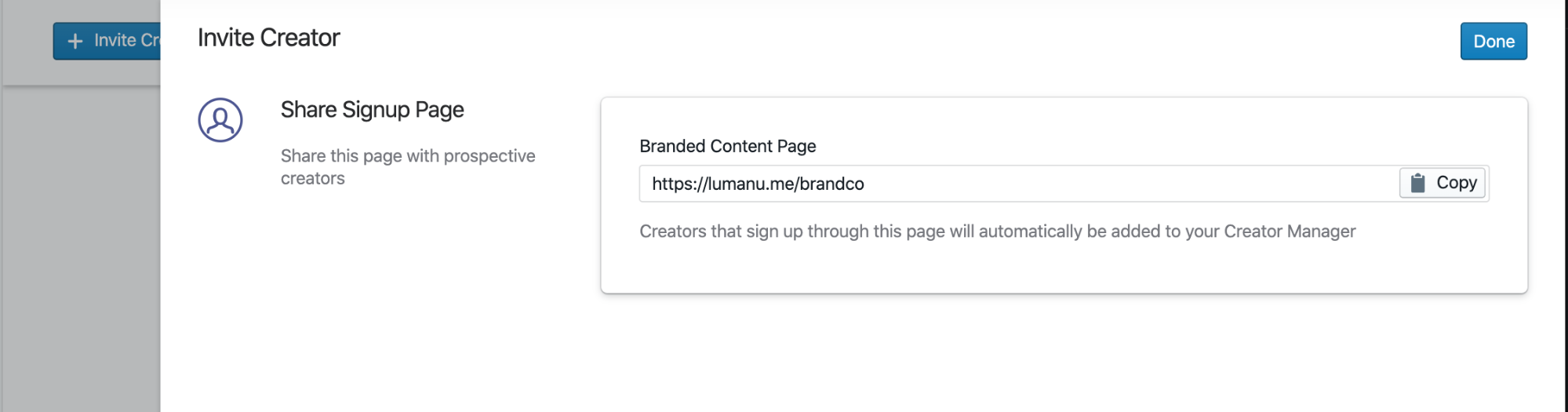Click the Share Signup Page heading
This screenshot has height=412, width=1568.
(x=372, y=110)
